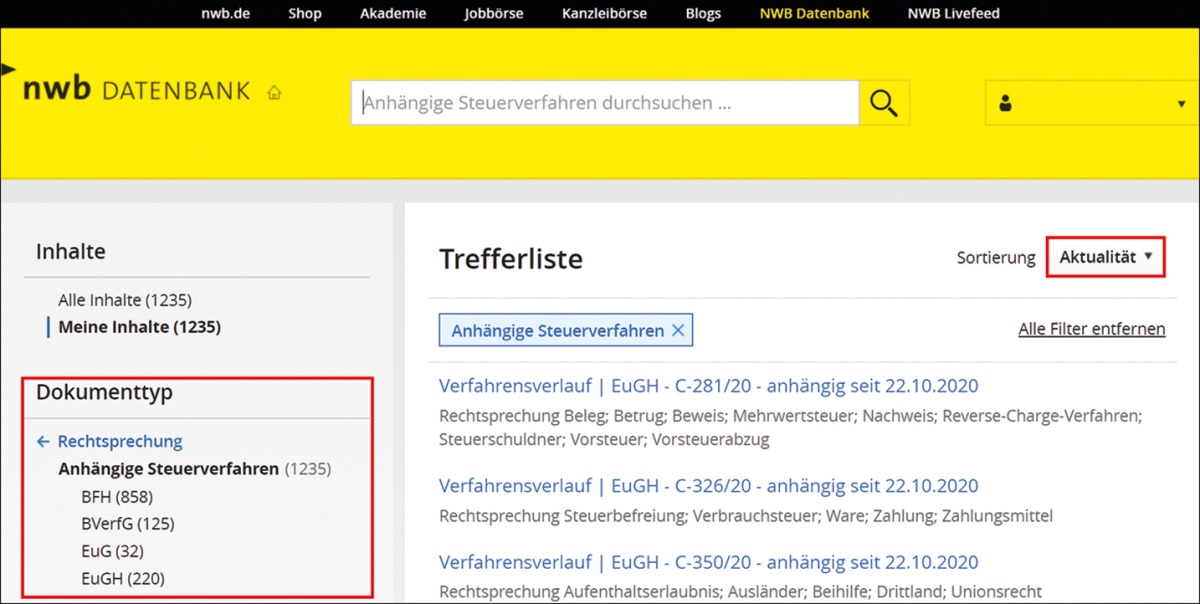Open the EuGH C-281/20 Verfahrensverlauf result
This screenshot has height=604, width=1200.
click(x=708, y=386)
